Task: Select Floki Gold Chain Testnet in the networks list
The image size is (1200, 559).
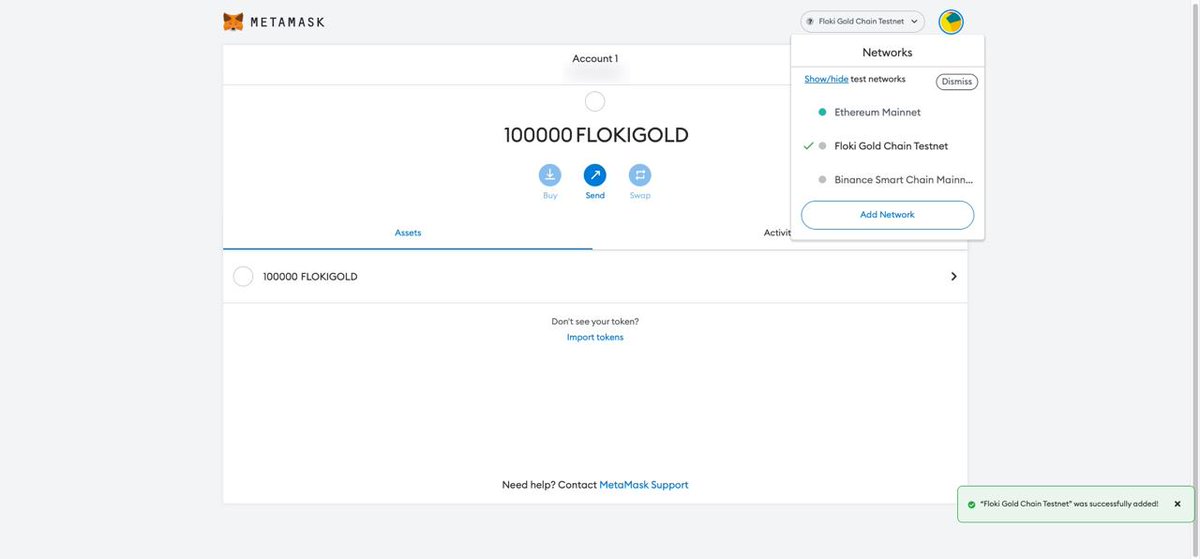Action: click(x=888, y=146)
